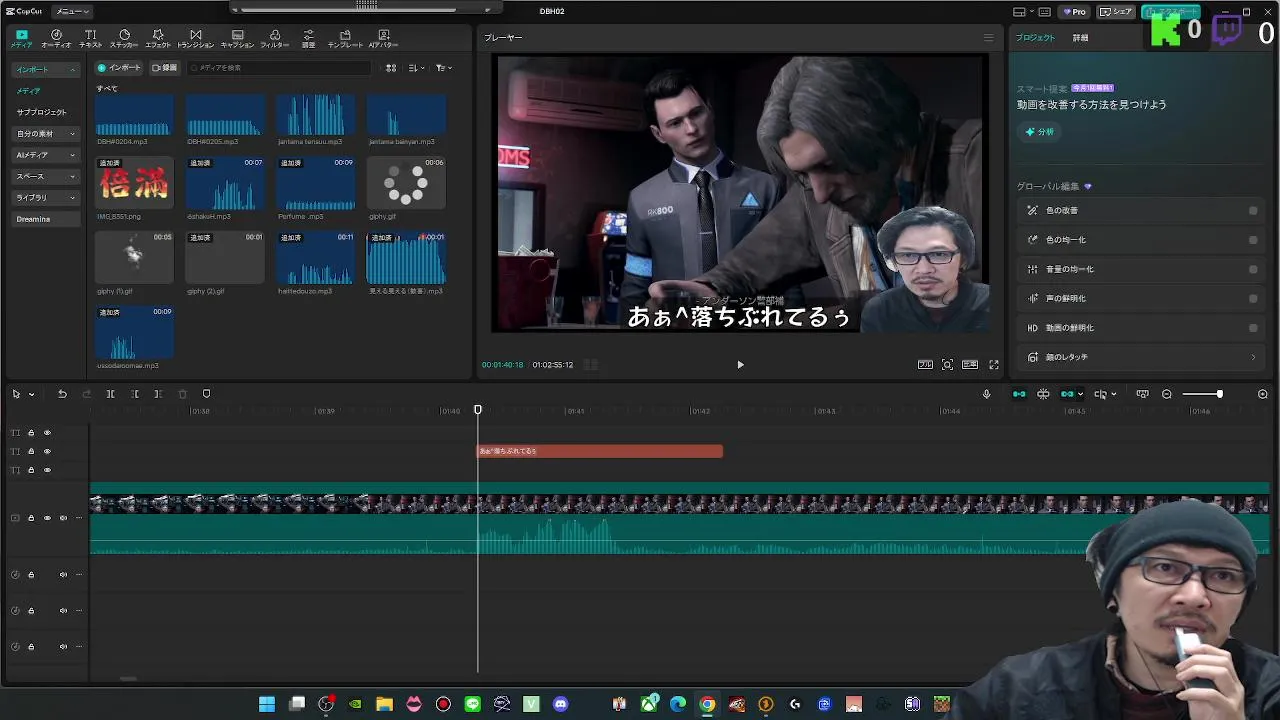Click the シェア share button
The height and width of the screenshot is (720, 1280).
(1115, 11)
